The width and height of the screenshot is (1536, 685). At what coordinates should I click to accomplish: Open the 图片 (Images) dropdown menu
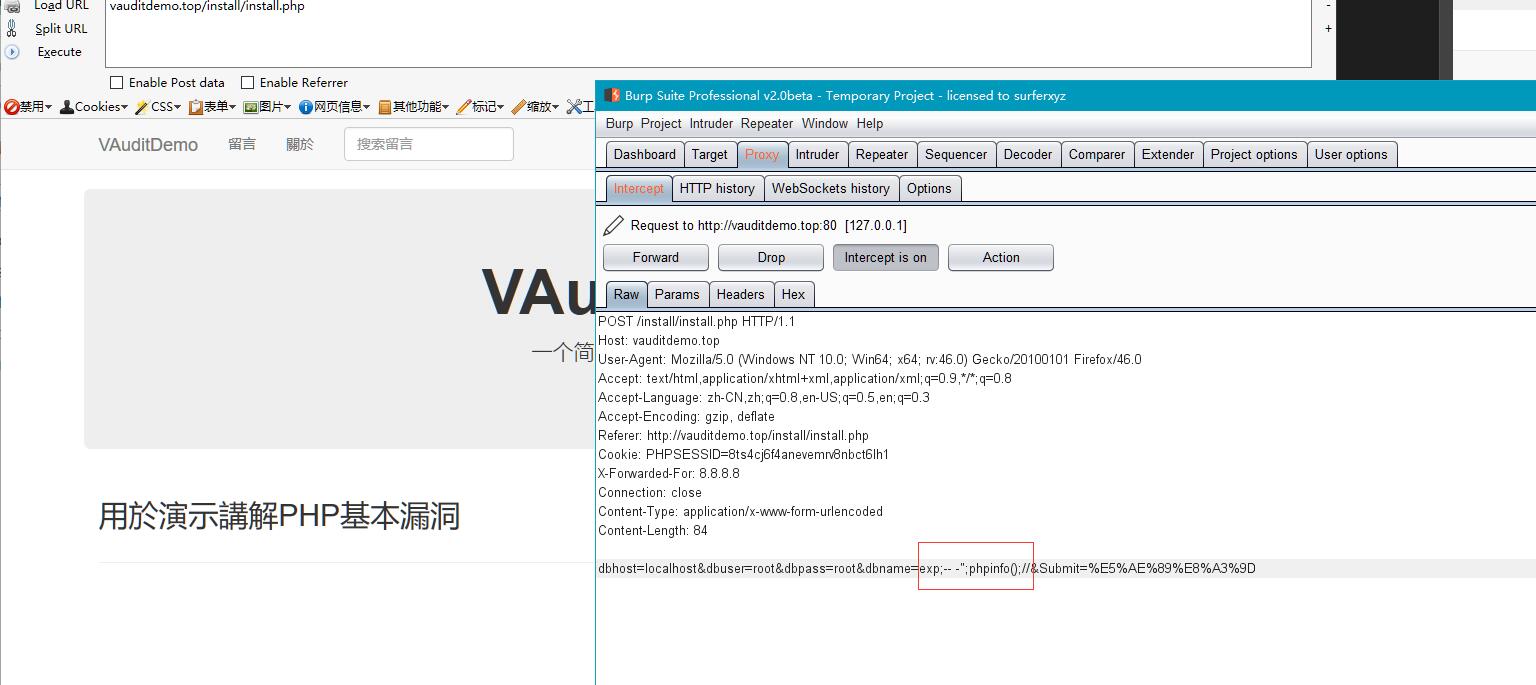pyautogui.click(x=267, y=107)
